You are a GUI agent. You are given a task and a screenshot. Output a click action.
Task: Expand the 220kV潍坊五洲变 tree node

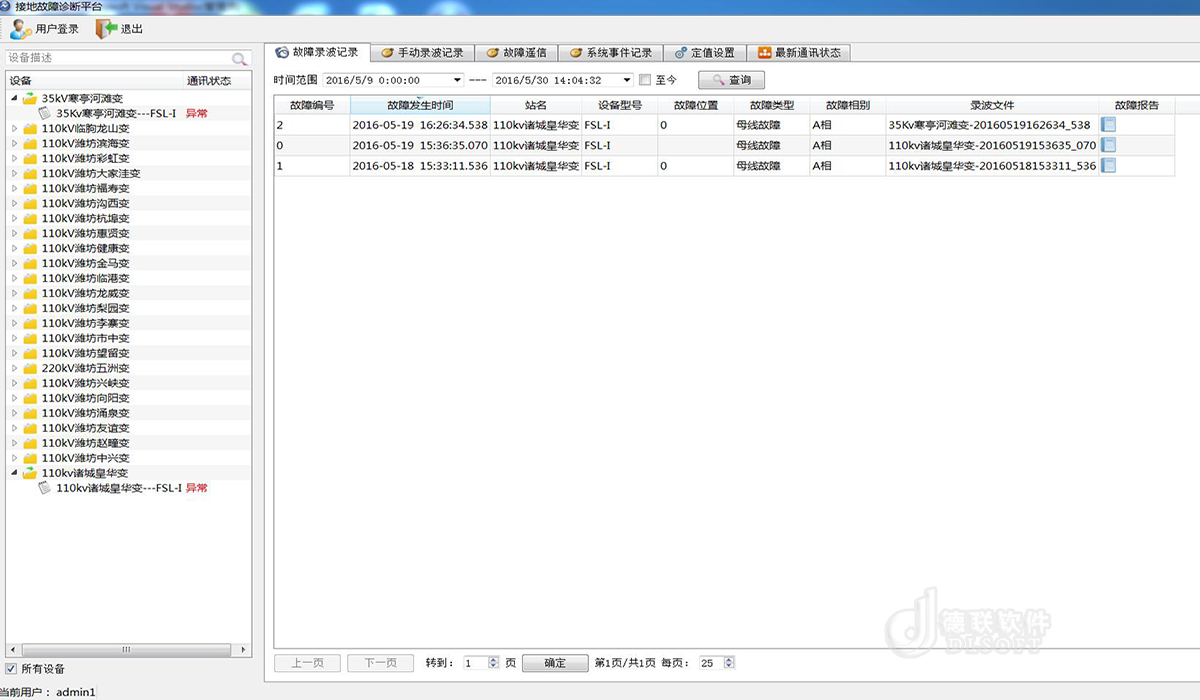point(14,368)
